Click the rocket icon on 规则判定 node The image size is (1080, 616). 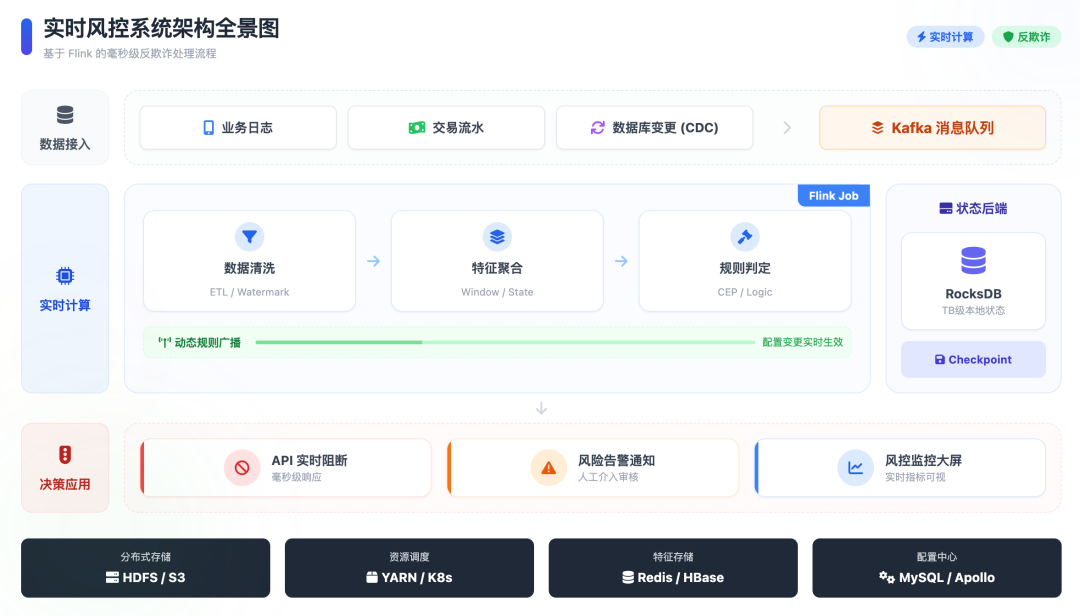(x=745, y=237)
